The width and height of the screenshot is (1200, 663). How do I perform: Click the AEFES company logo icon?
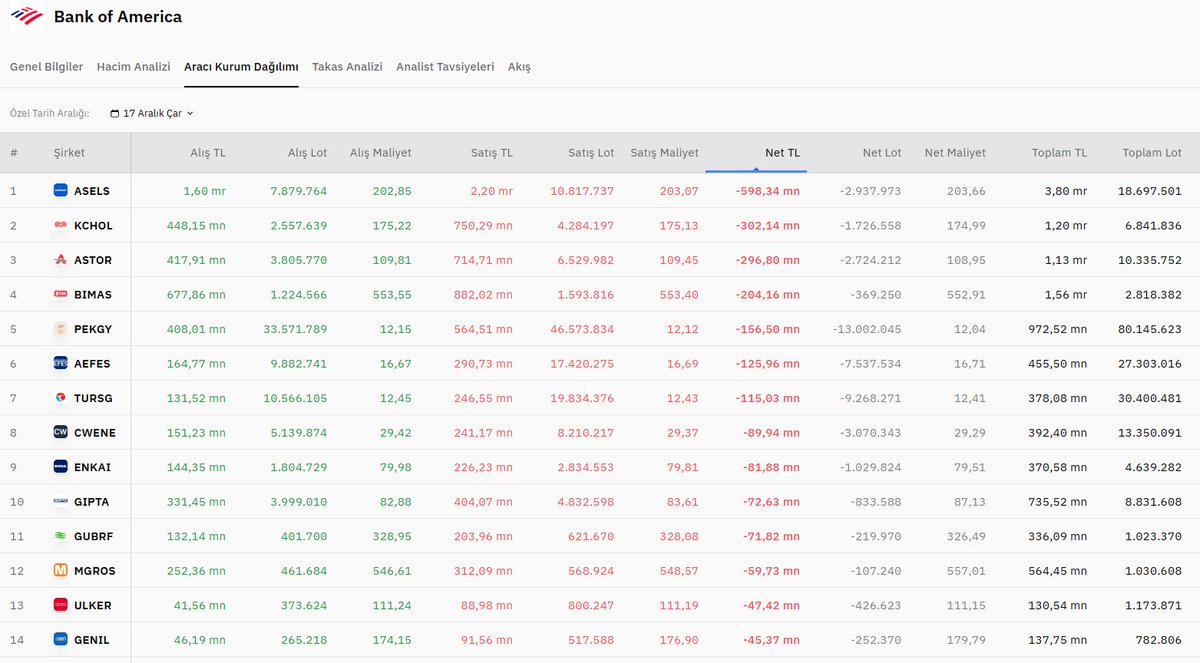click(x=61, y=364)
